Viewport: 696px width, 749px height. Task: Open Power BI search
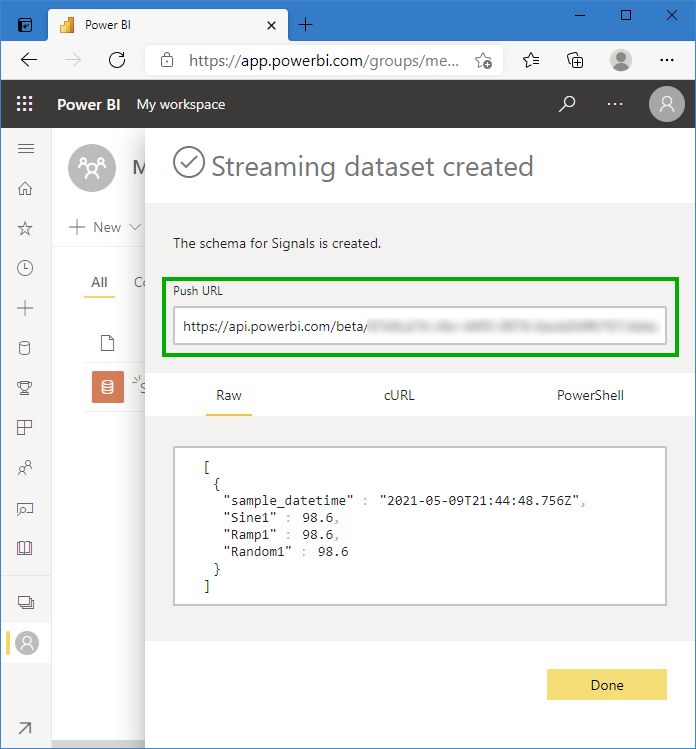[567, 104]
